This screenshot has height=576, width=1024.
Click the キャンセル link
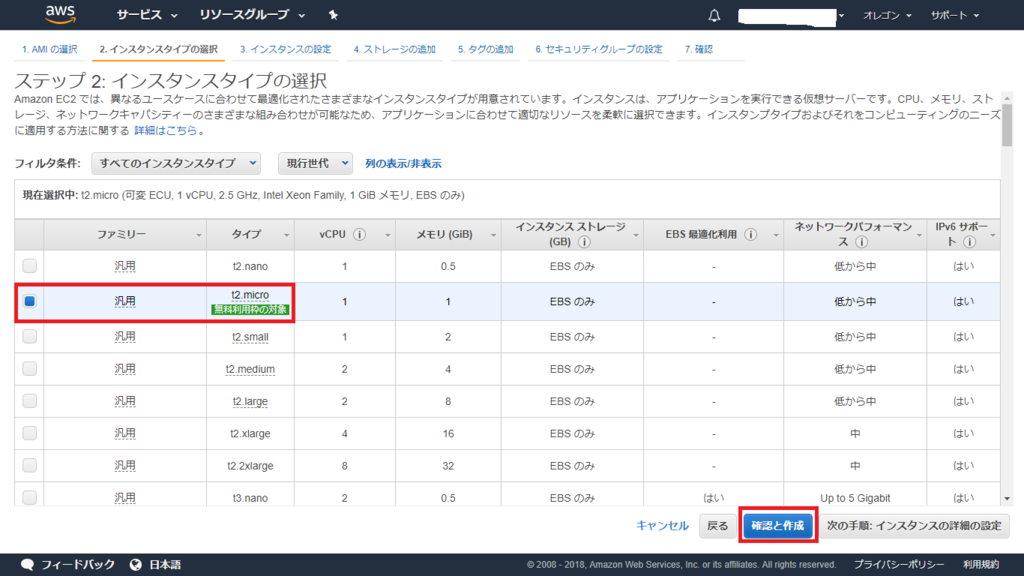pyautogui.click(x=662, y=526)
